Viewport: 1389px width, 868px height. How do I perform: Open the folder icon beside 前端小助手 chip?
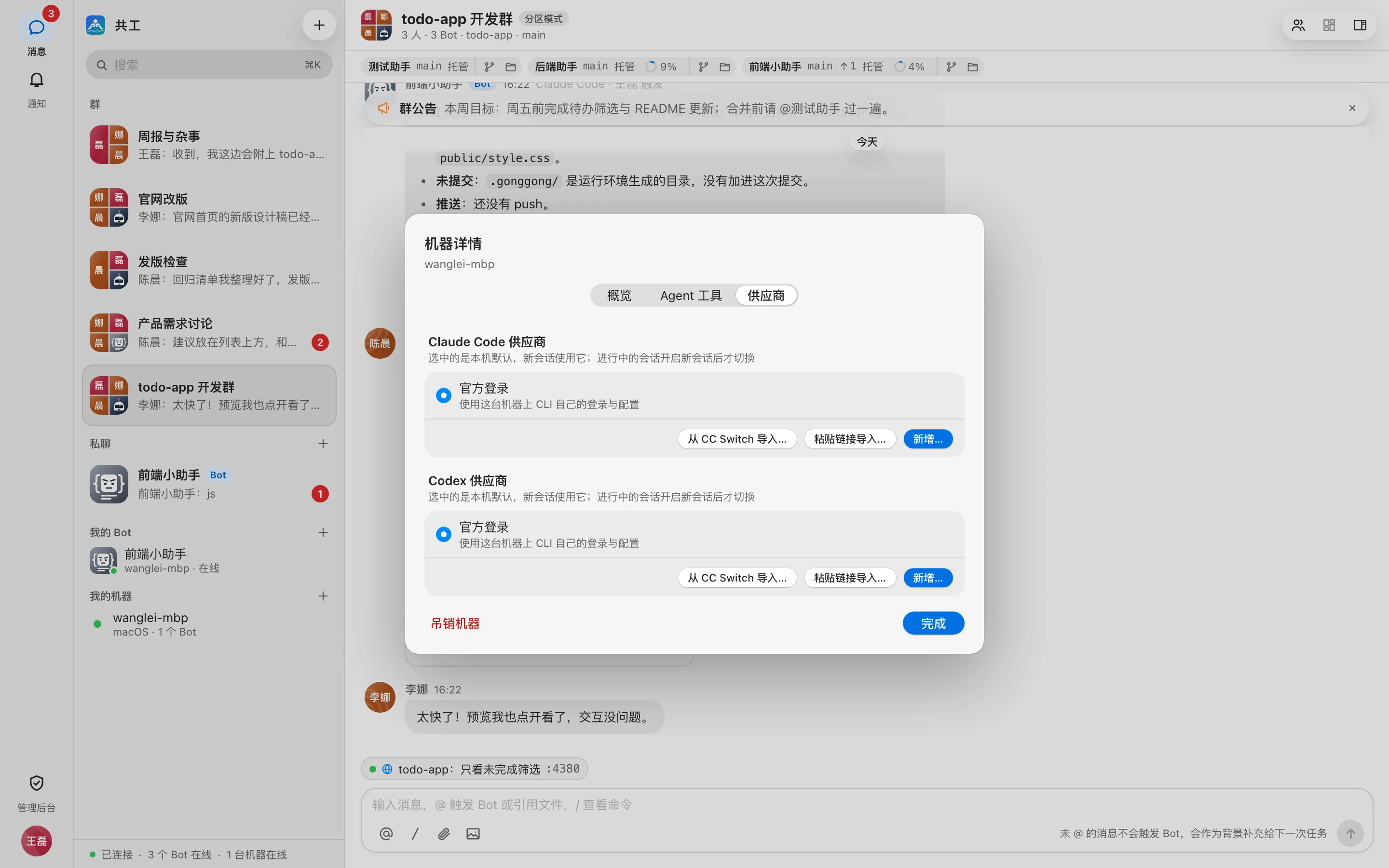coord(972,67)
